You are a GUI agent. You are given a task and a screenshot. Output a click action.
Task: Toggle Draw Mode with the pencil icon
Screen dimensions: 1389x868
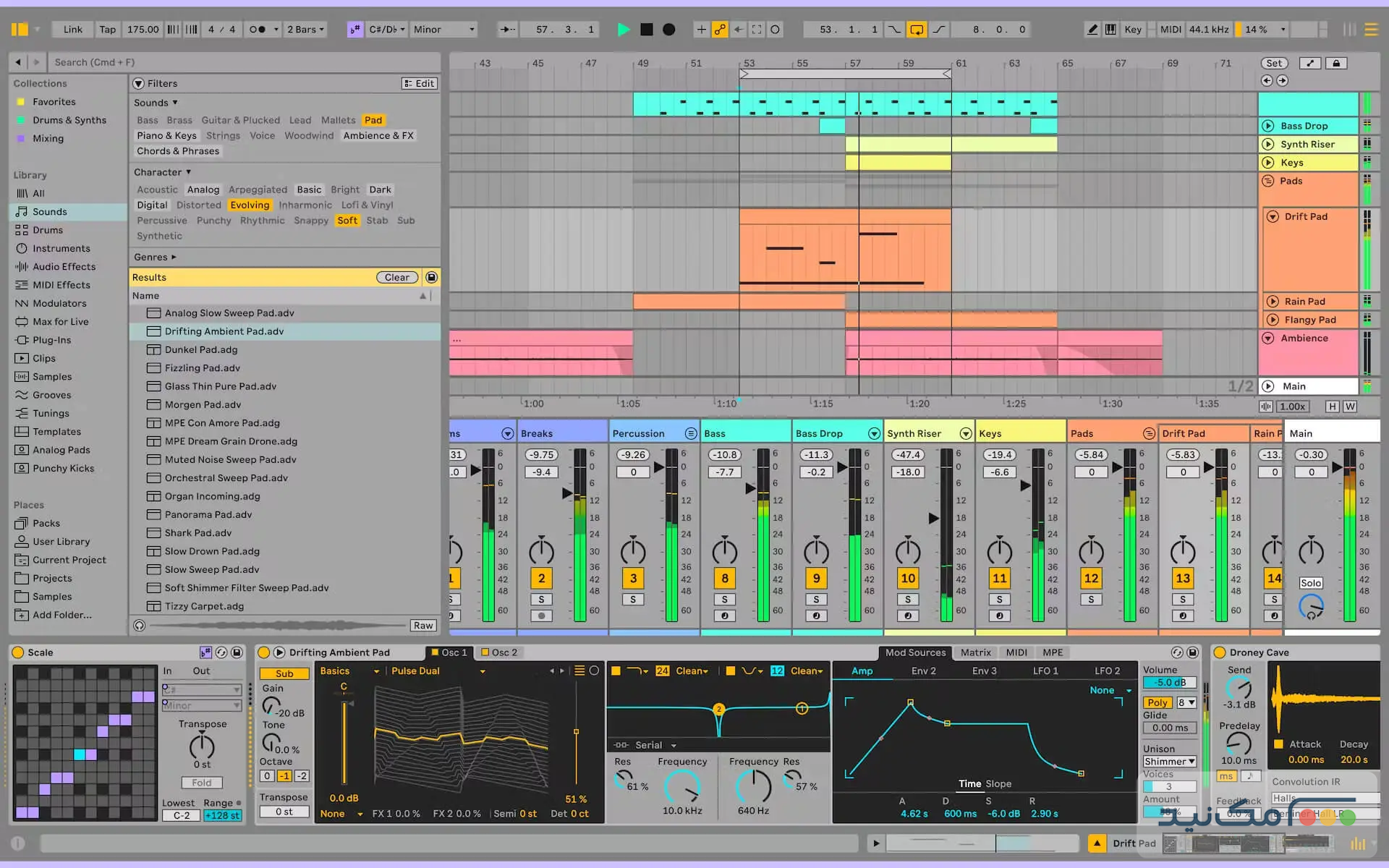click(x=1092, y=30)
